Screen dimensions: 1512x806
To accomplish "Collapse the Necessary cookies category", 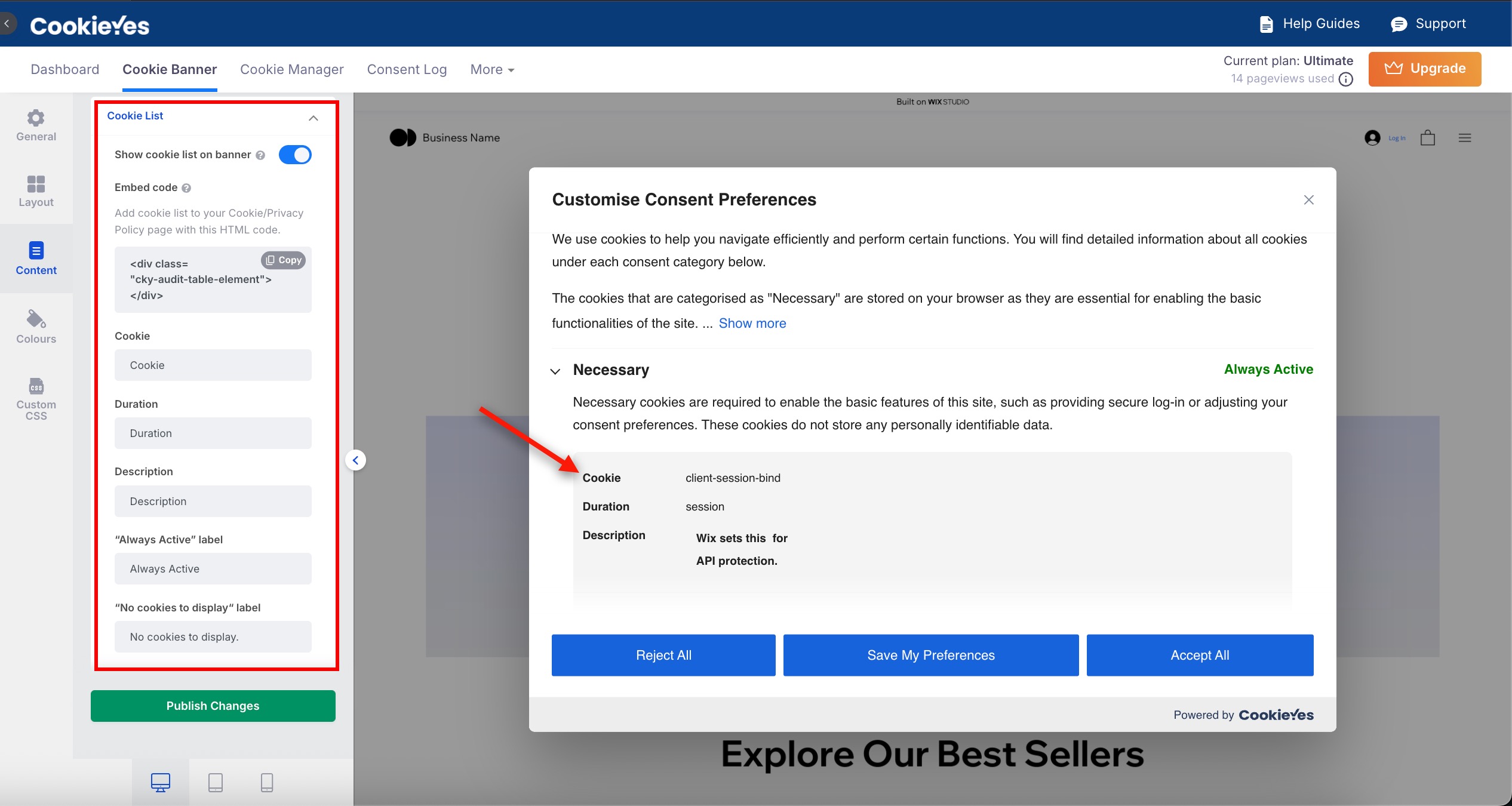I will coord(555,371).
